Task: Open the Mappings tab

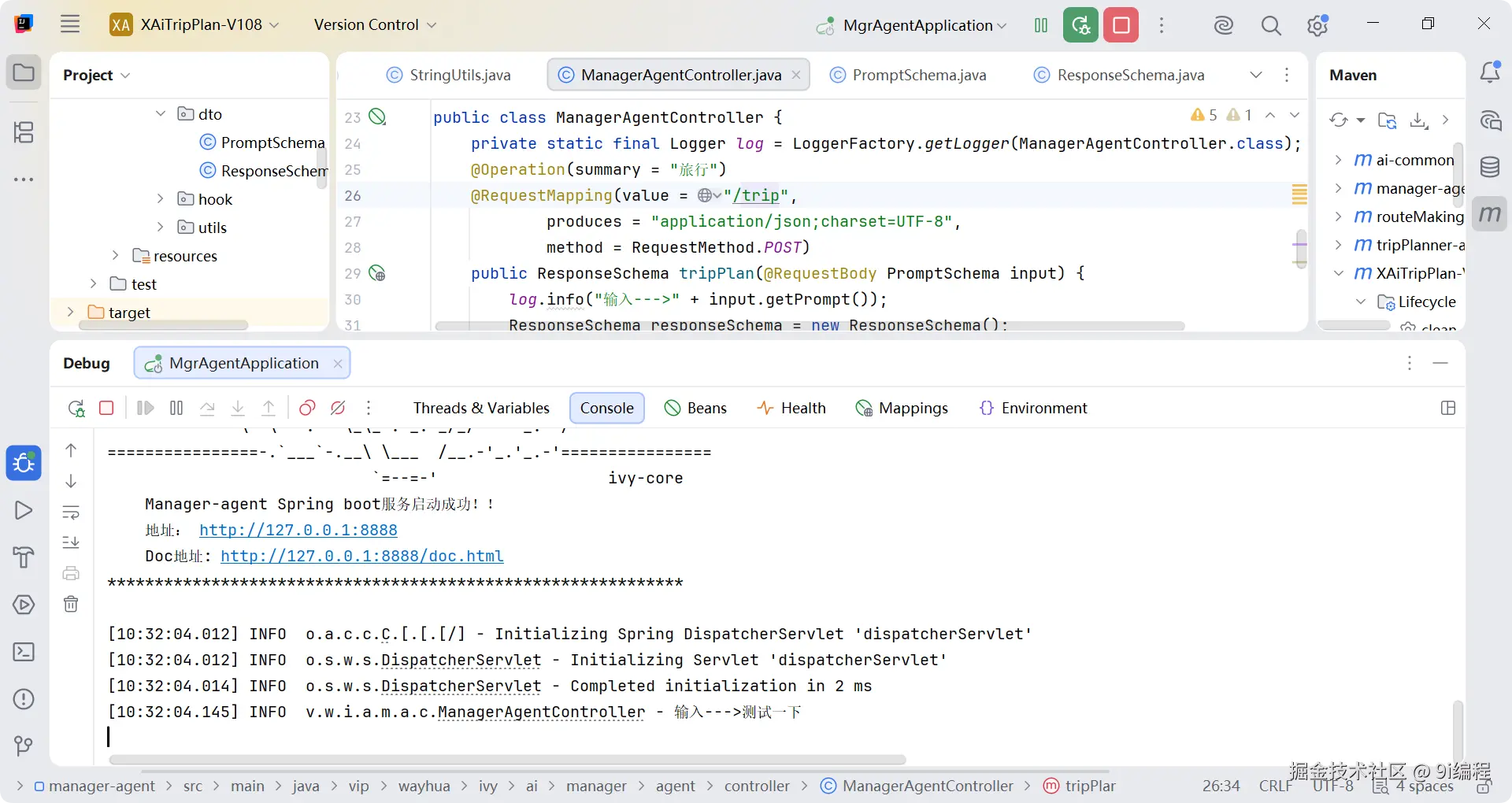Action: (x=902, y=408)
